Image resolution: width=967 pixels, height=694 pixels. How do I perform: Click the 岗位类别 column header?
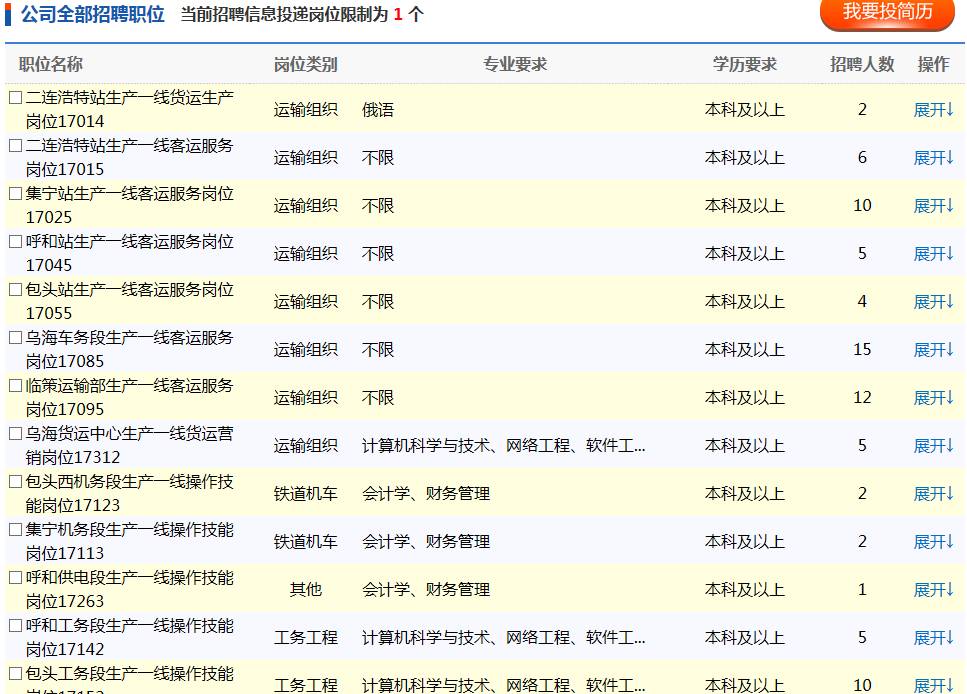click(x=305, y=64)
